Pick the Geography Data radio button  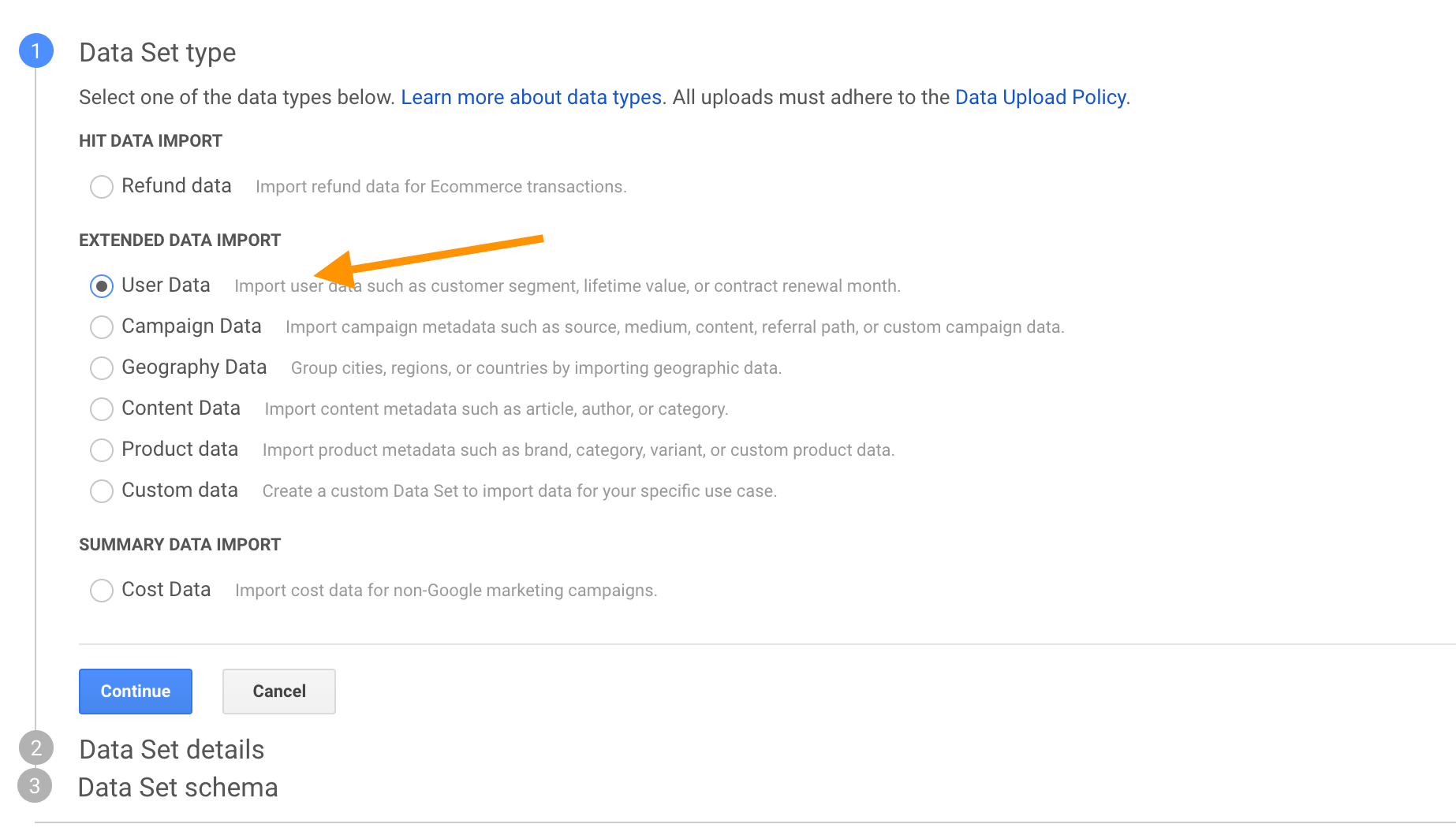pos(102,368)
